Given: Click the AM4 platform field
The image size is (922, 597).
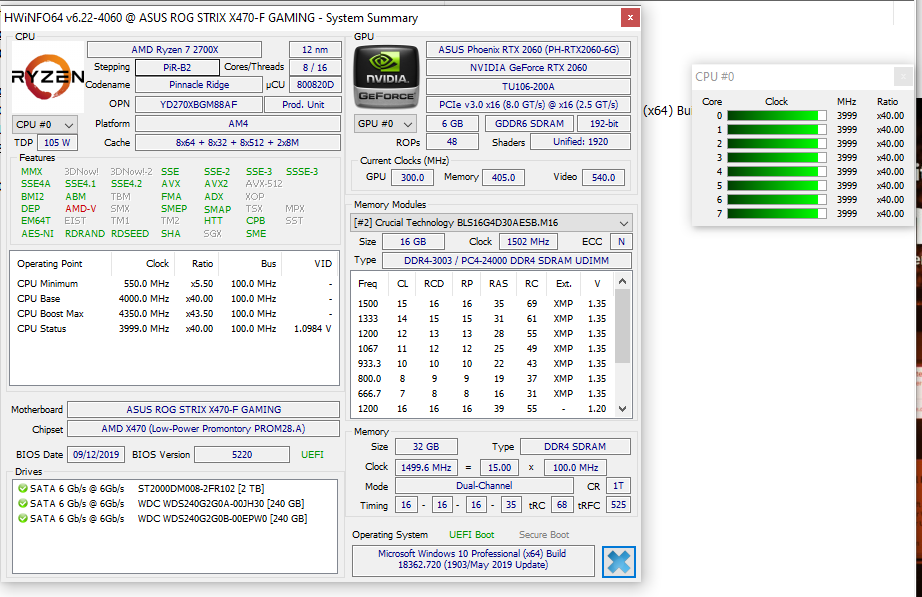Looking at the screenshot, I should 238,124.
